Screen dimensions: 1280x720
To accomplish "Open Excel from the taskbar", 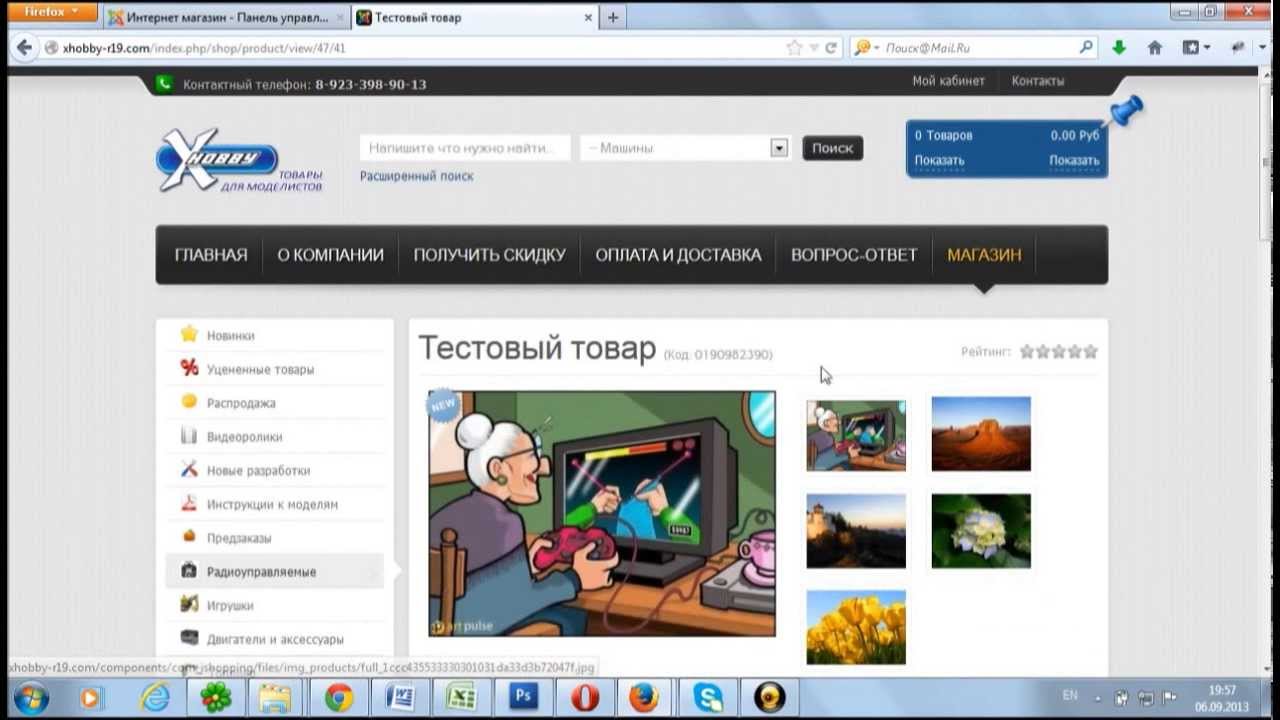I will [461, 697].
